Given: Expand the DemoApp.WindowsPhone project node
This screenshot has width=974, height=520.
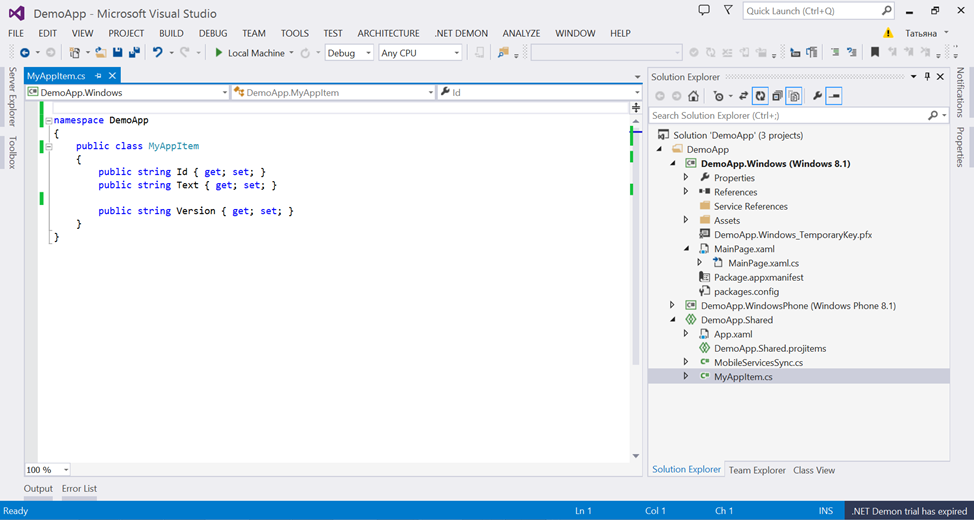Looking at the screenshot, I should pos(673,306).
